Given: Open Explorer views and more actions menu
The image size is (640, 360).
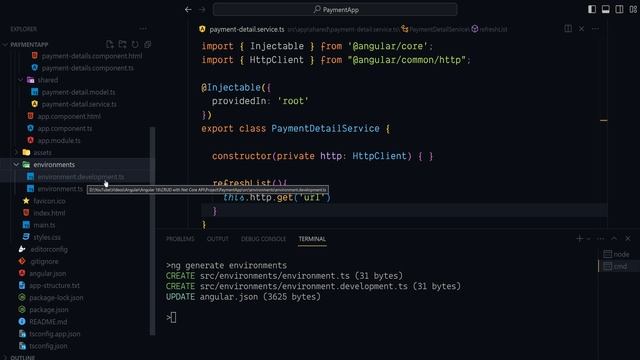Looking at the screenshot, I should click(x=143, y=29).
